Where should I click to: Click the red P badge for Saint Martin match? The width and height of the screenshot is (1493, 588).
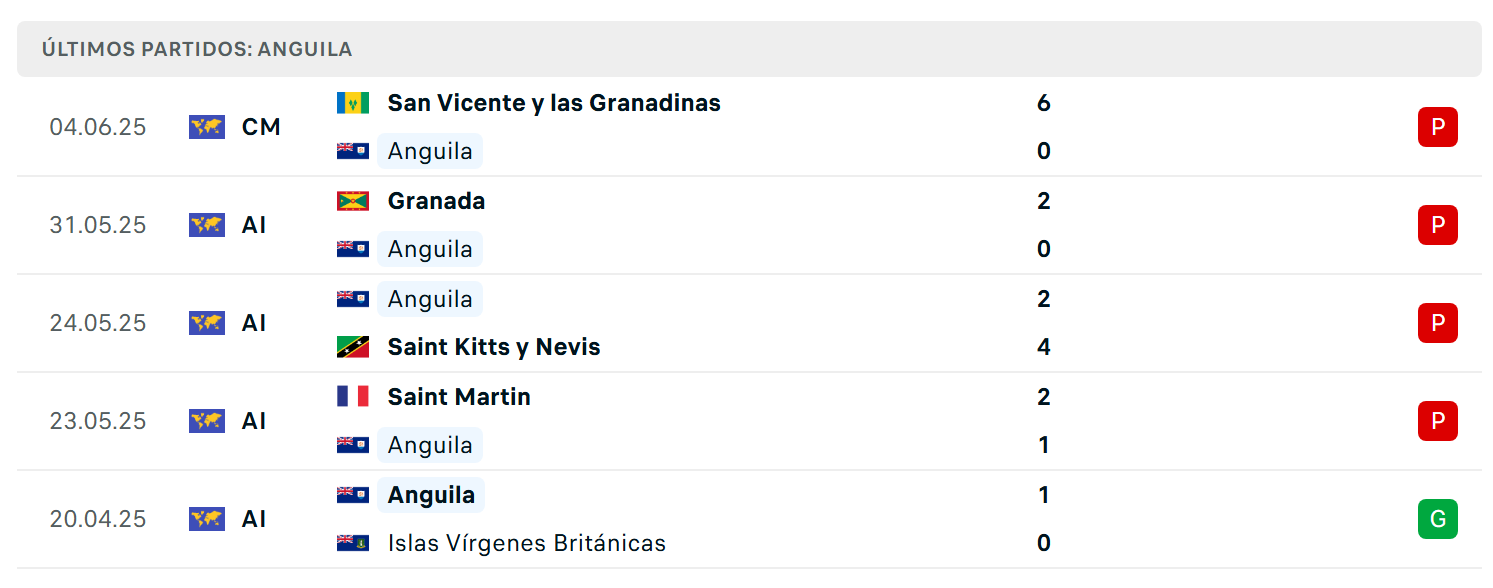click(x=1438, y=421)
